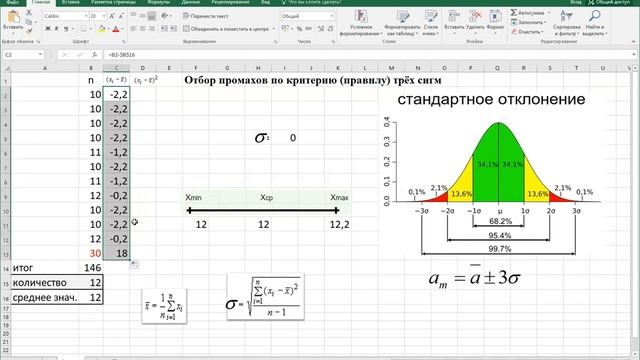
Task: Click the Вставить cells insert icon
Action: (x=453, y=16)
